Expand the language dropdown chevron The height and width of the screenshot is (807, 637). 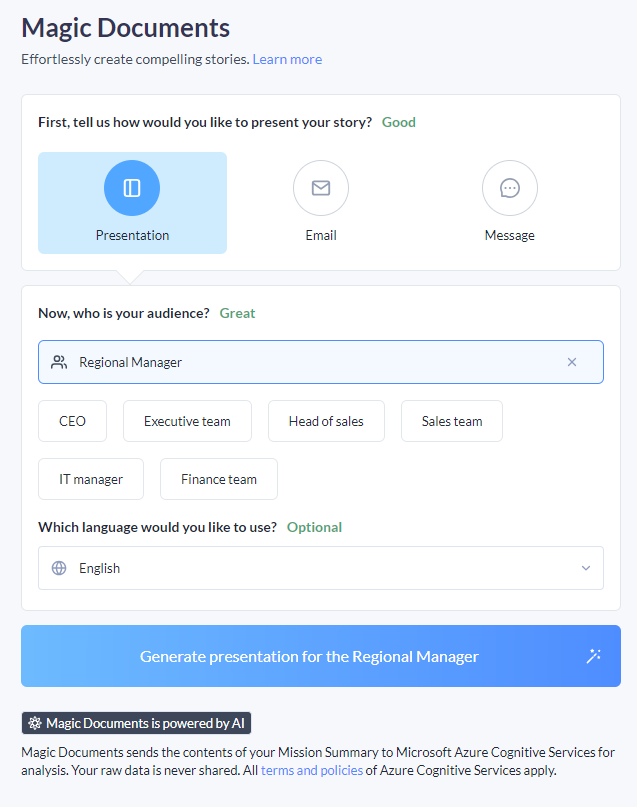click(586, 568)
